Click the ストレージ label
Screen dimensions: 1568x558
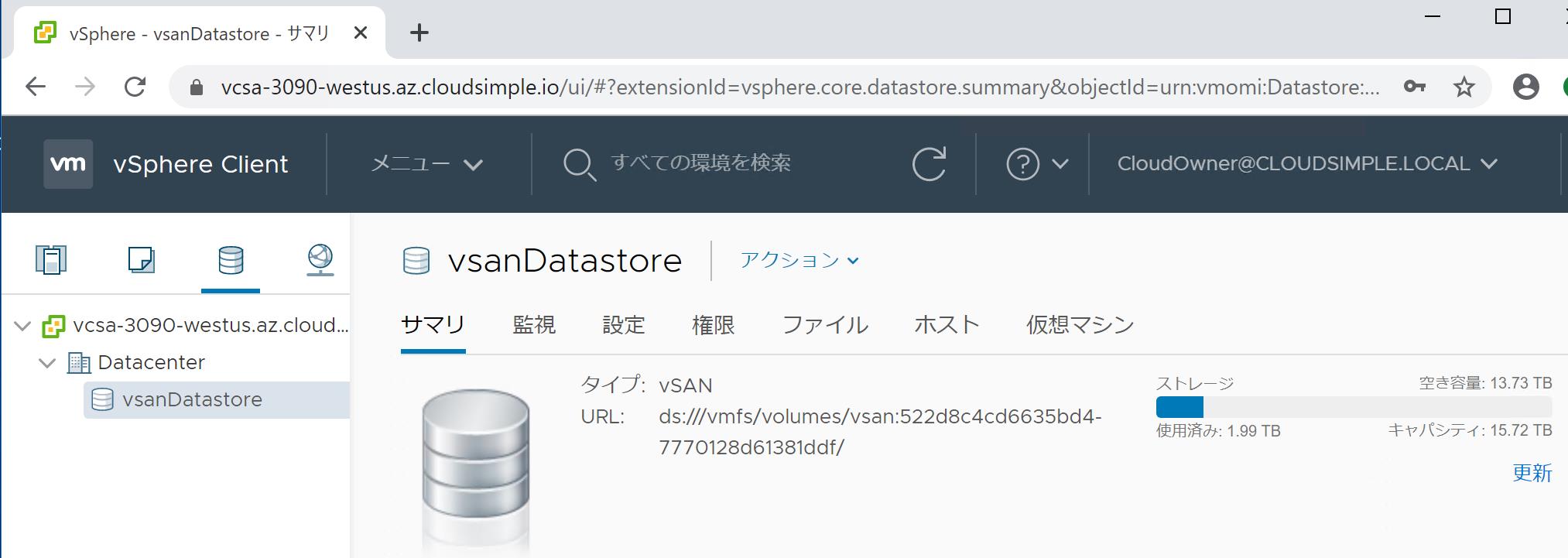(1195, 383)
